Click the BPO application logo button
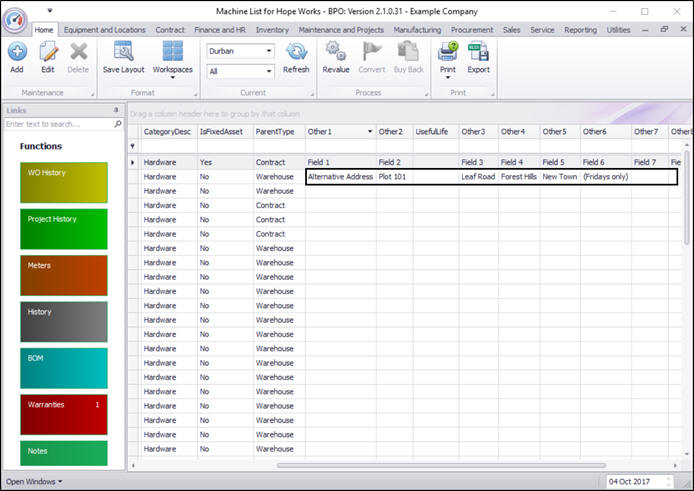 15,20
